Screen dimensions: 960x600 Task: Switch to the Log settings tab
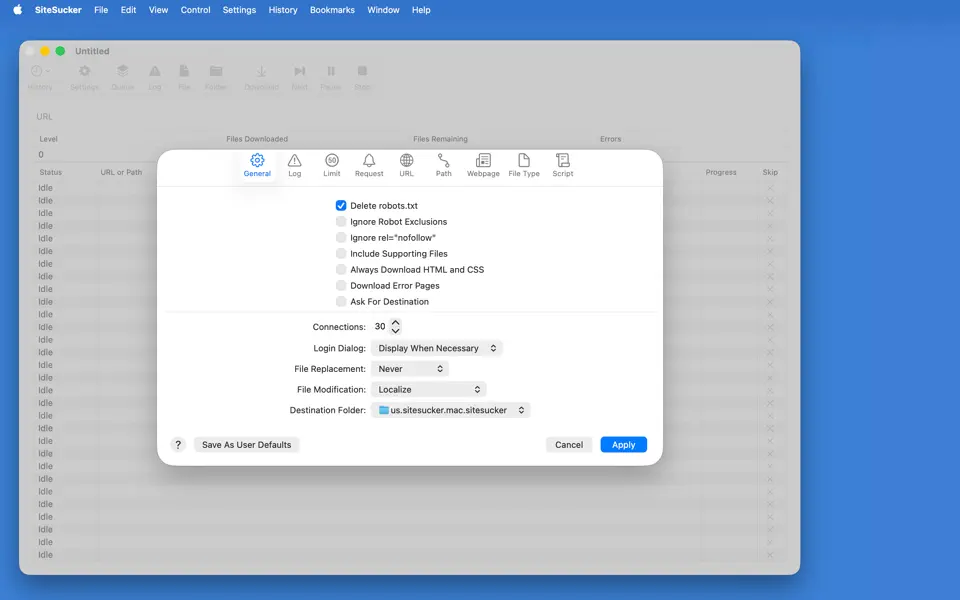pyautogui.click(x=294, y=165)
